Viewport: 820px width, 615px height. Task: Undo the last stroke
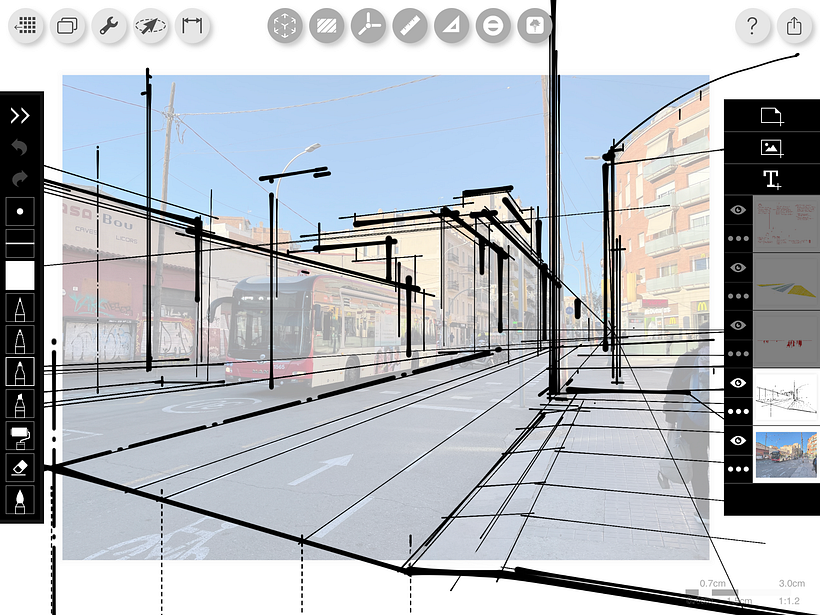pos(20,147)
